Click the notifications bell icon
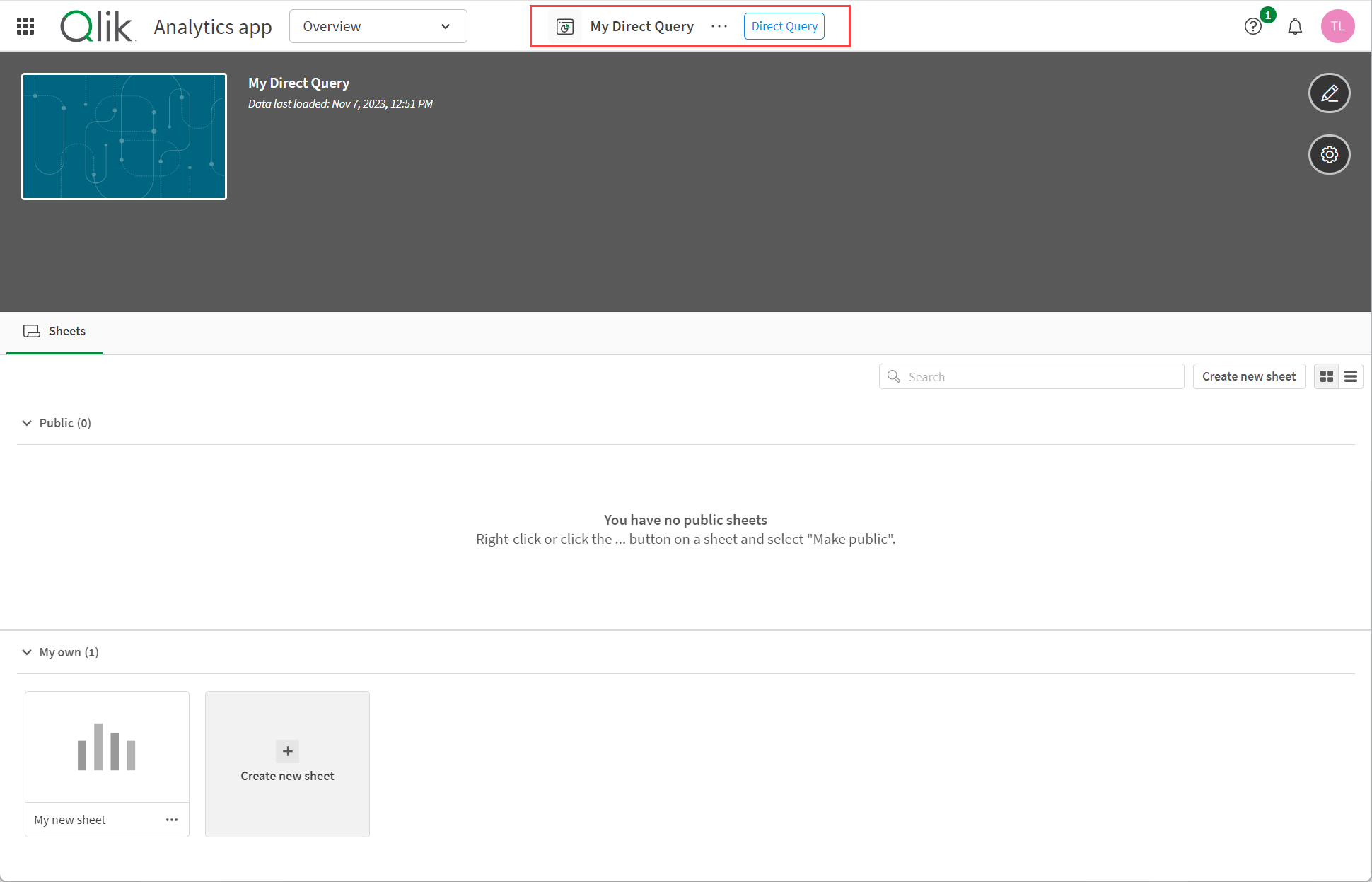 tap(1296, 26)
